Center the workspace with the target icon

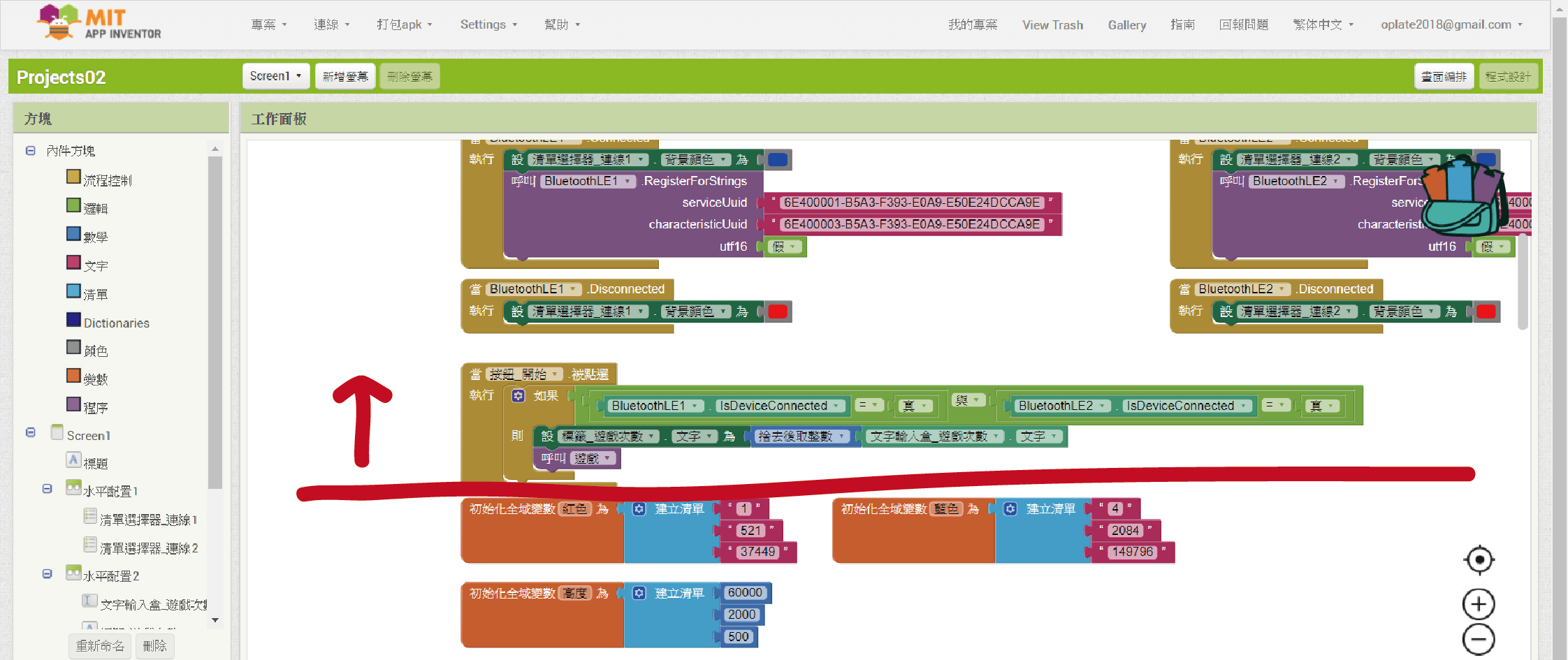(1479, 560)
